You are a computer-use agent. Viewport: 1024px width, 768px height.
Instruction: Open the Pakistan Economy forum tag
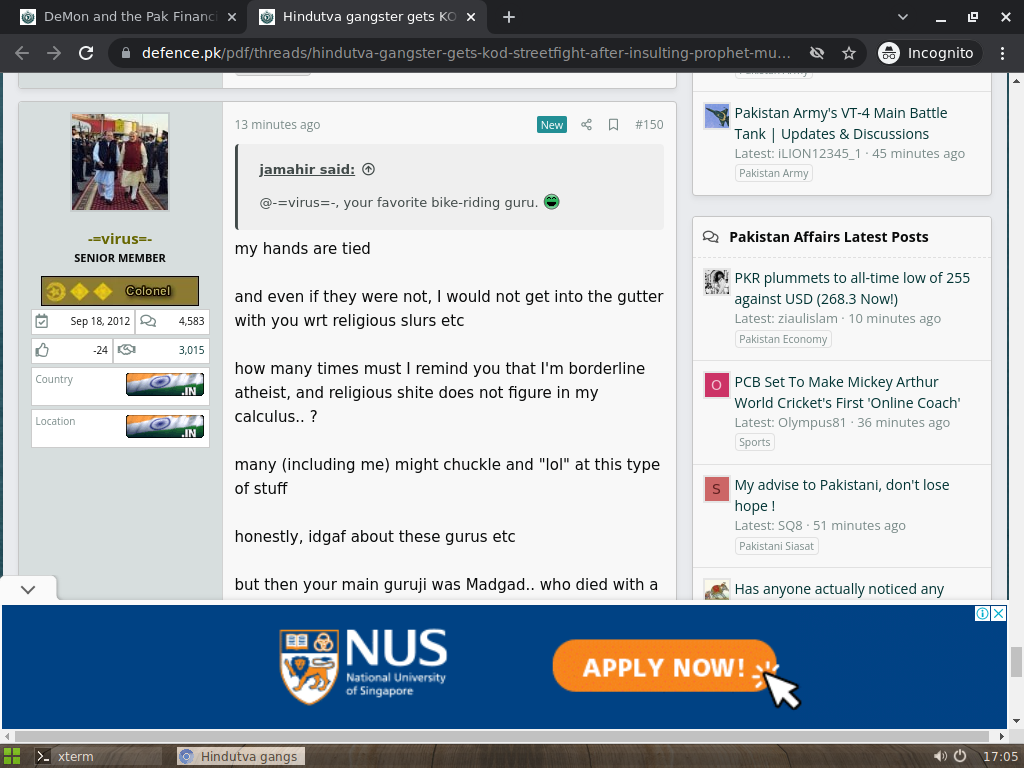point(783,339)
